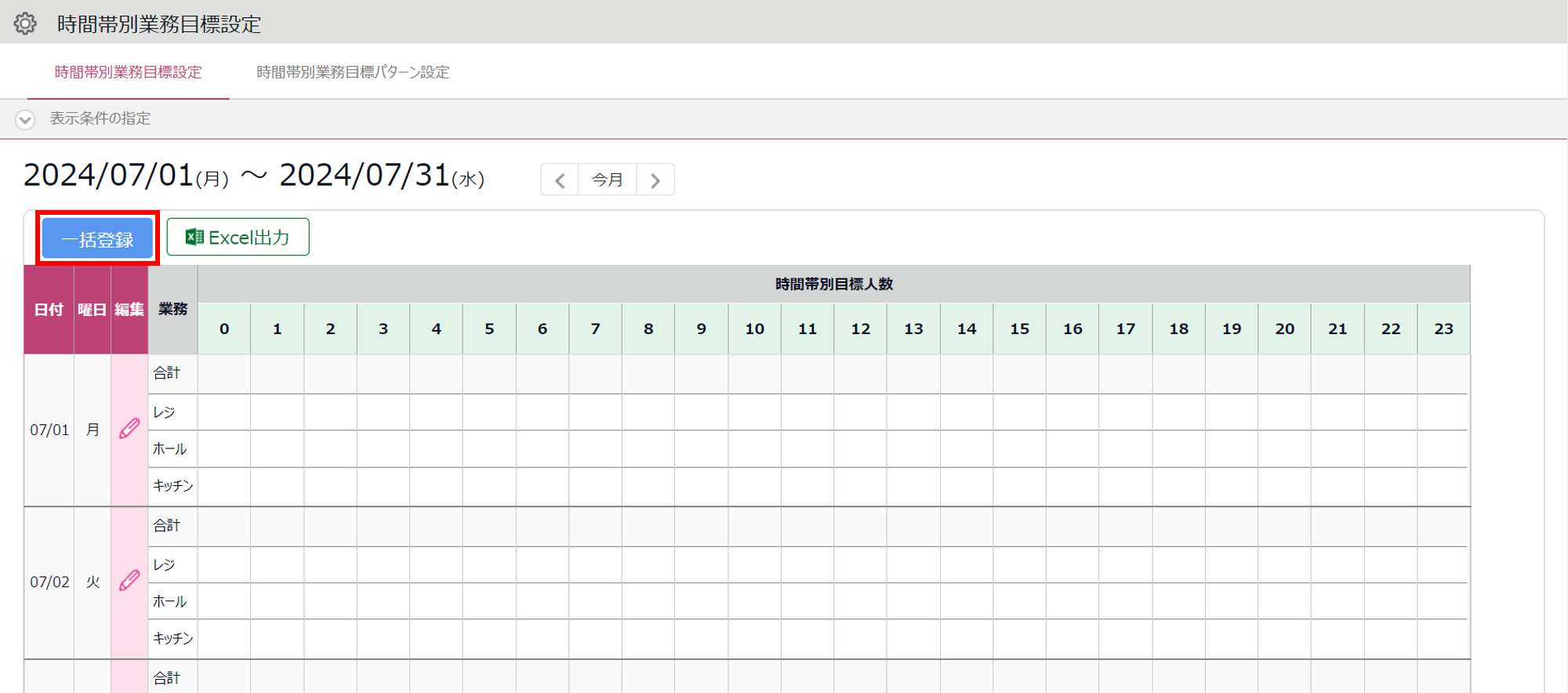
Task: Click the 07/01 date cell
Action: [49, 430]
